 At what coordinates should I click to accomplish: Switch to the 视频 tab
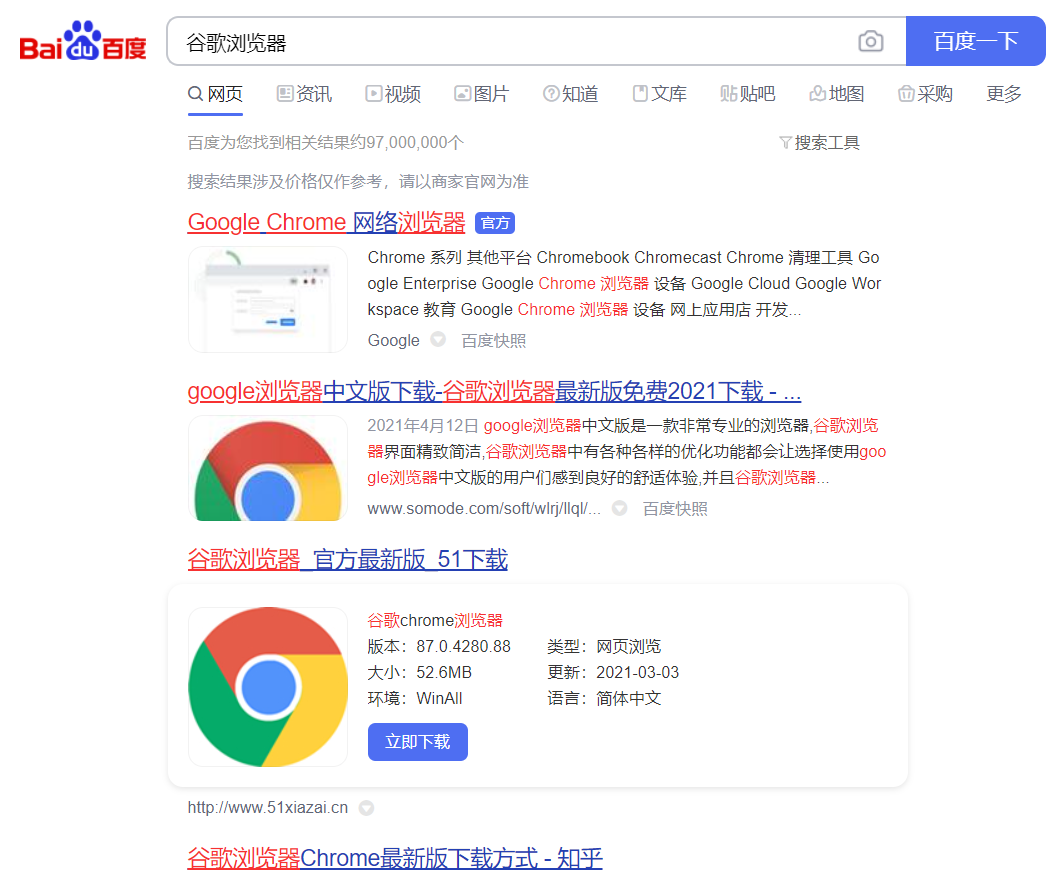pos(393,94)
